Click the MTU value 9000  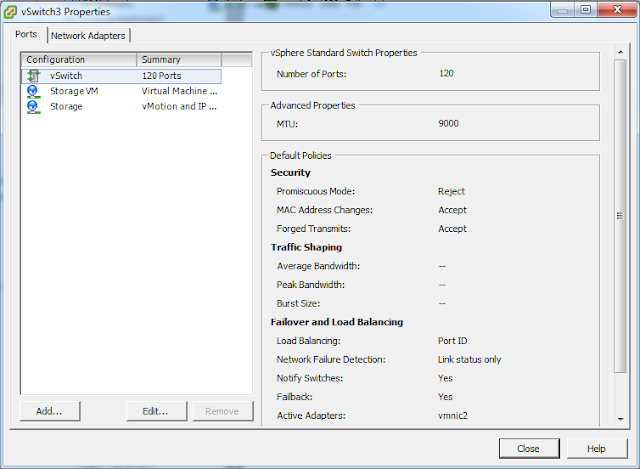point(449,124)
